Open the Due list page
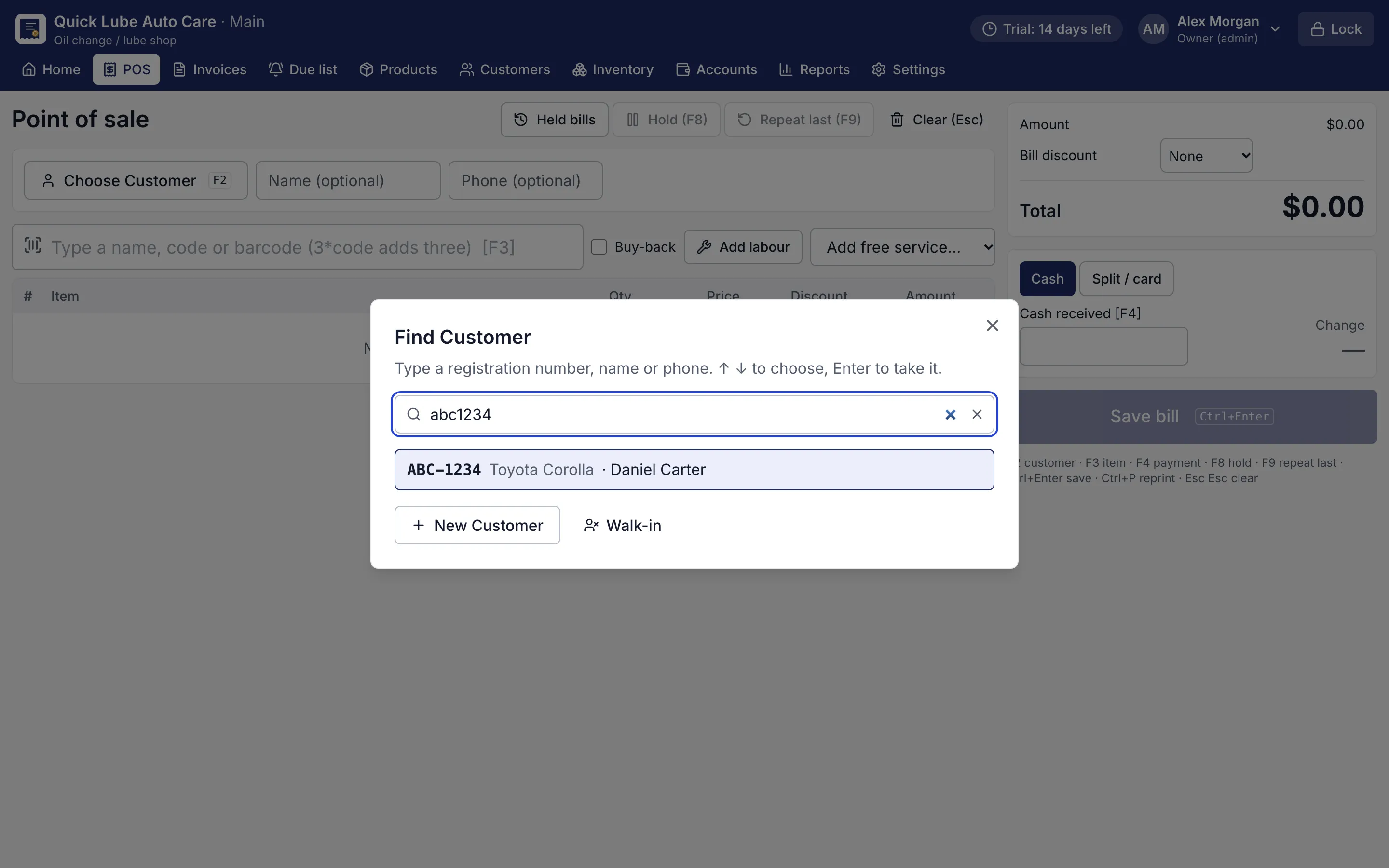The height and width of the screenshot is (868, 1389). (302, 69)
